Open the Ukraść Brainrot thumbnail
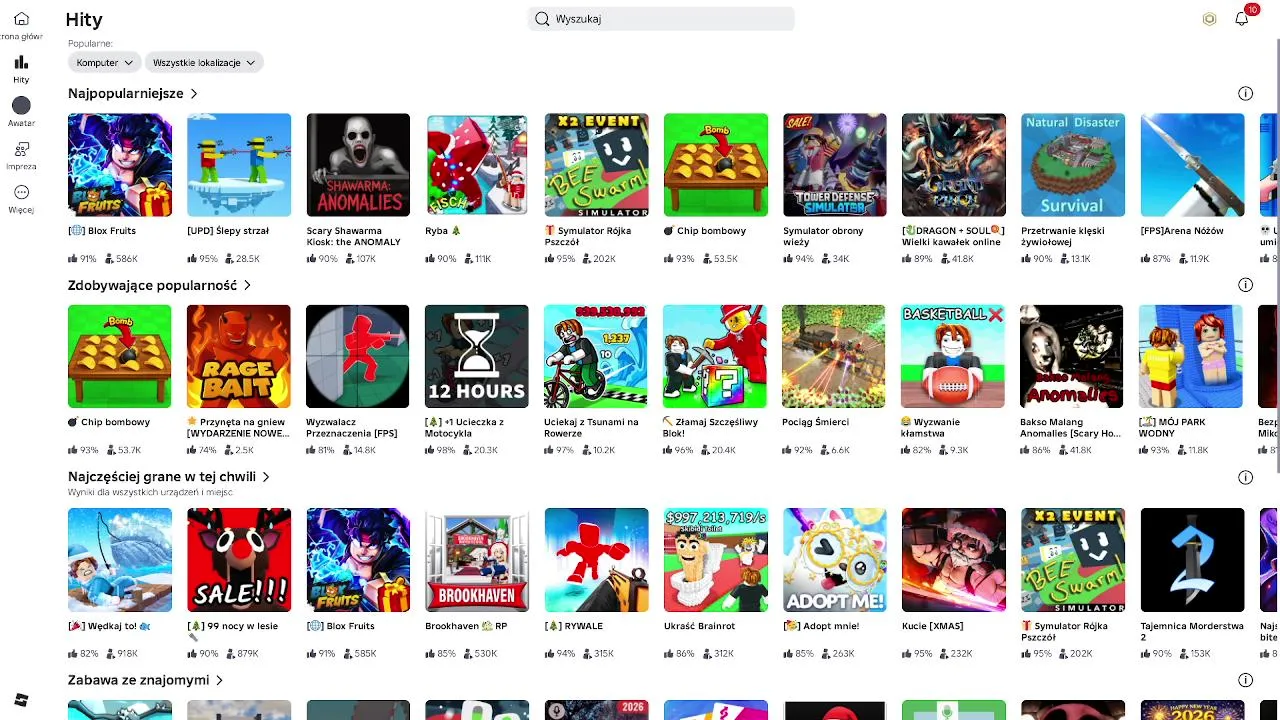 716,560
